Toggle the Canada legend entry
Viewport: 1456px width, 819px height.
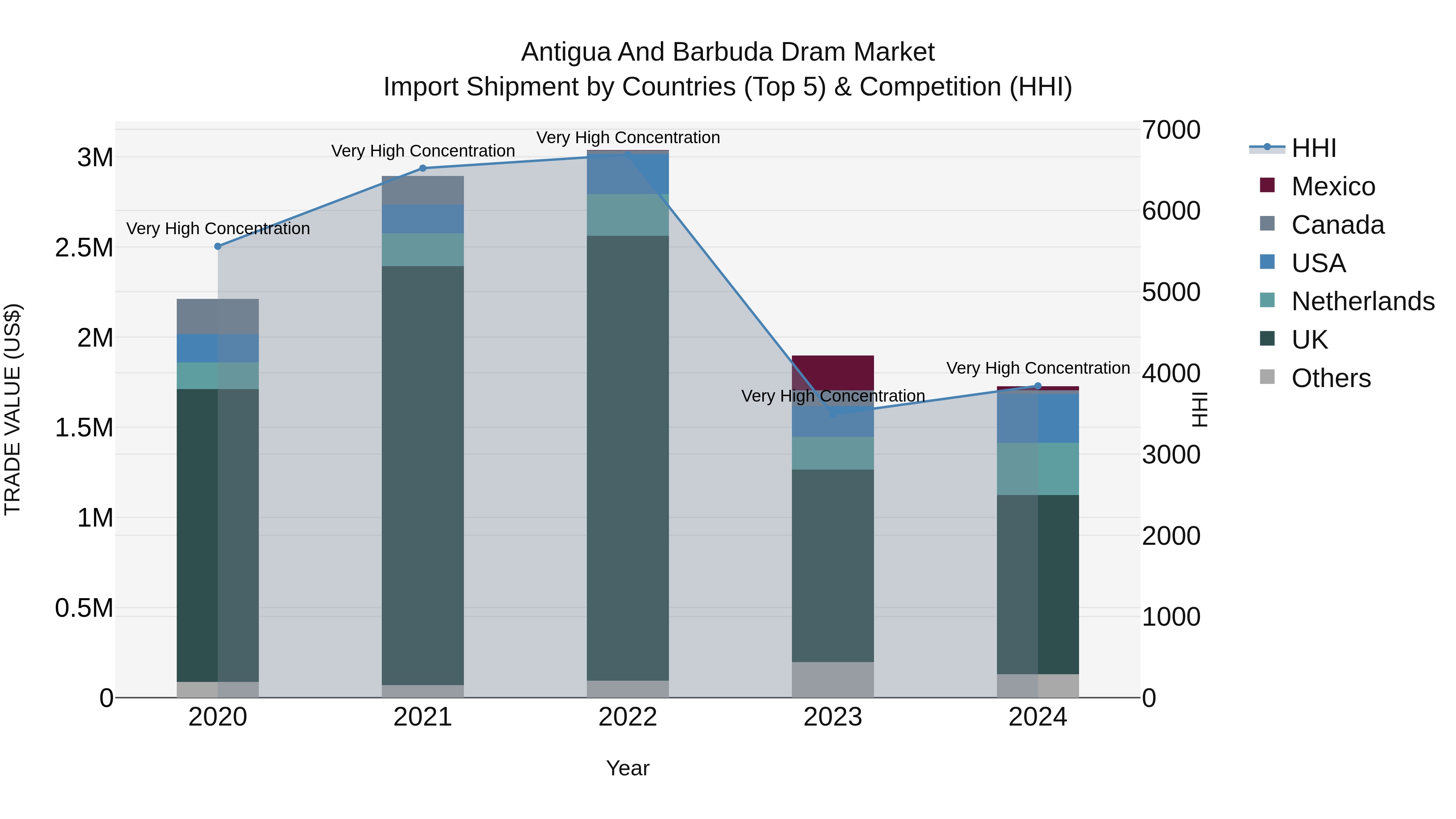(x=1321, y=224)
